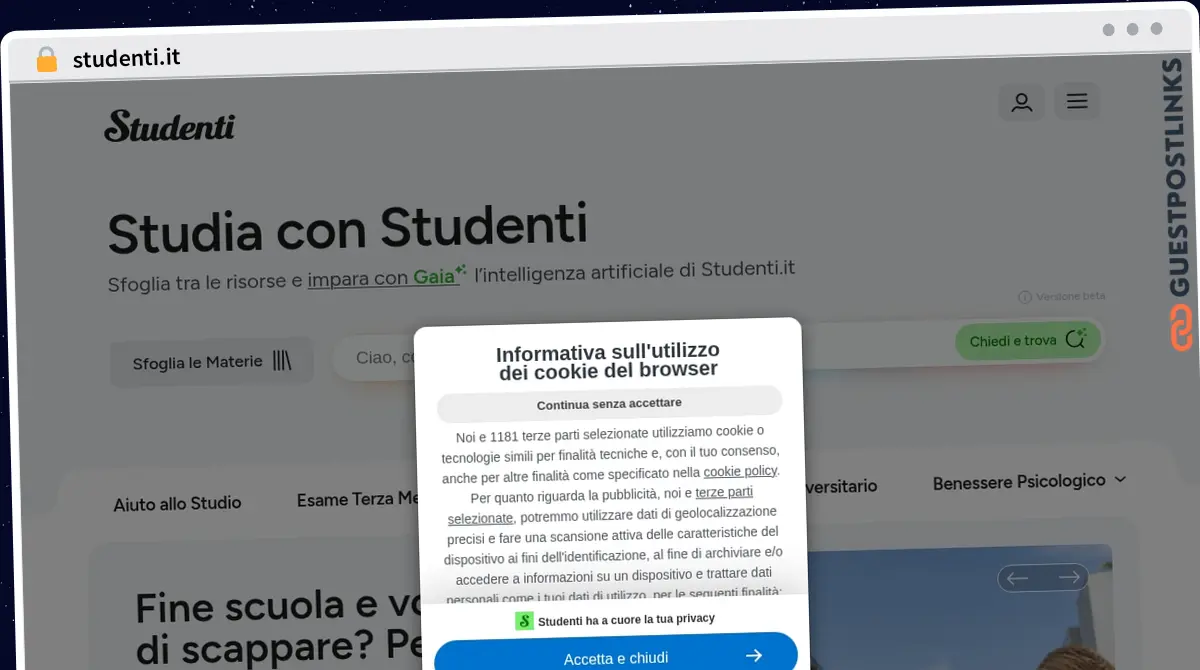Viewport: 1200px width, 670px height.
Task: Click the Studenti logo
Action: [170, 126]
